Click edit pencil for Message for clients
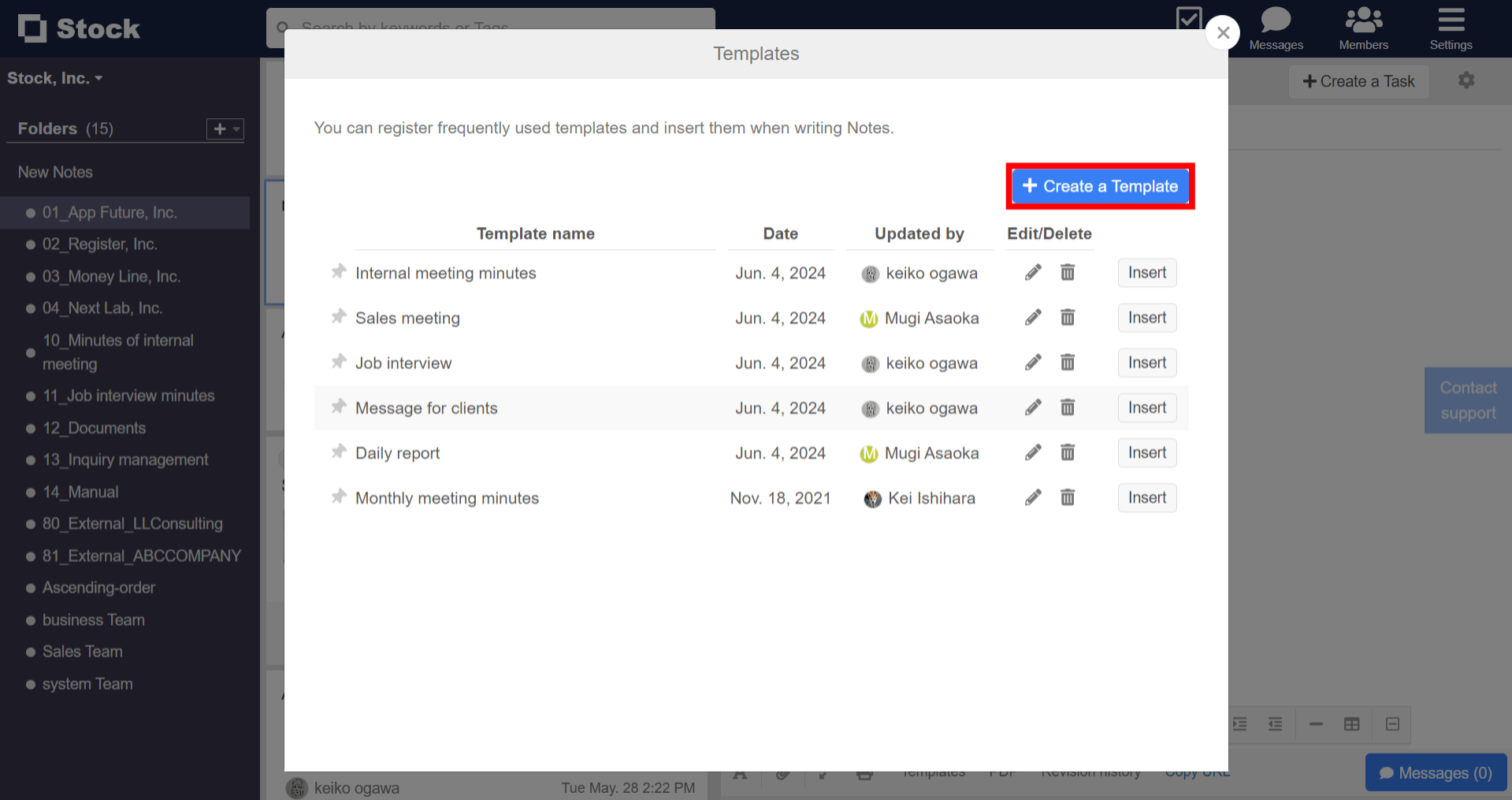This screenshot has width=1512, height=800. [x=1033, y=407]
